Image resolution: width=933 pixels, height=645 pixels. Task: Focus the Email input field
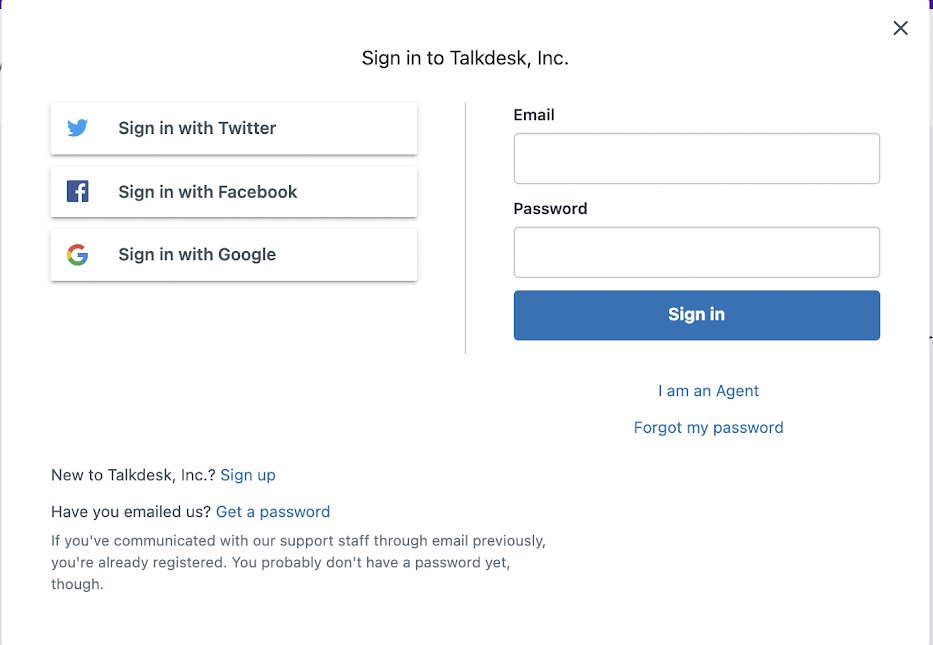[x=697, y=158]
